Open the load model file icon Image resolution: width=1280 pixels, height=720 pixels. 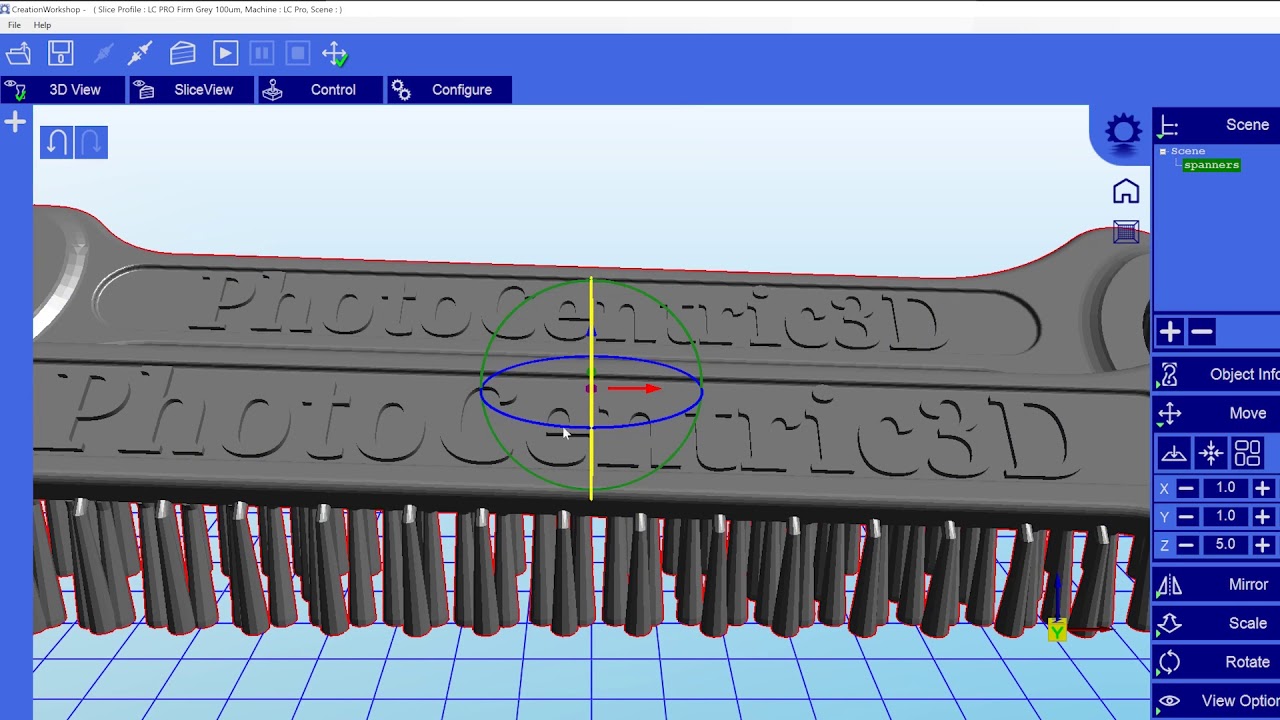[x=17, y=54]
